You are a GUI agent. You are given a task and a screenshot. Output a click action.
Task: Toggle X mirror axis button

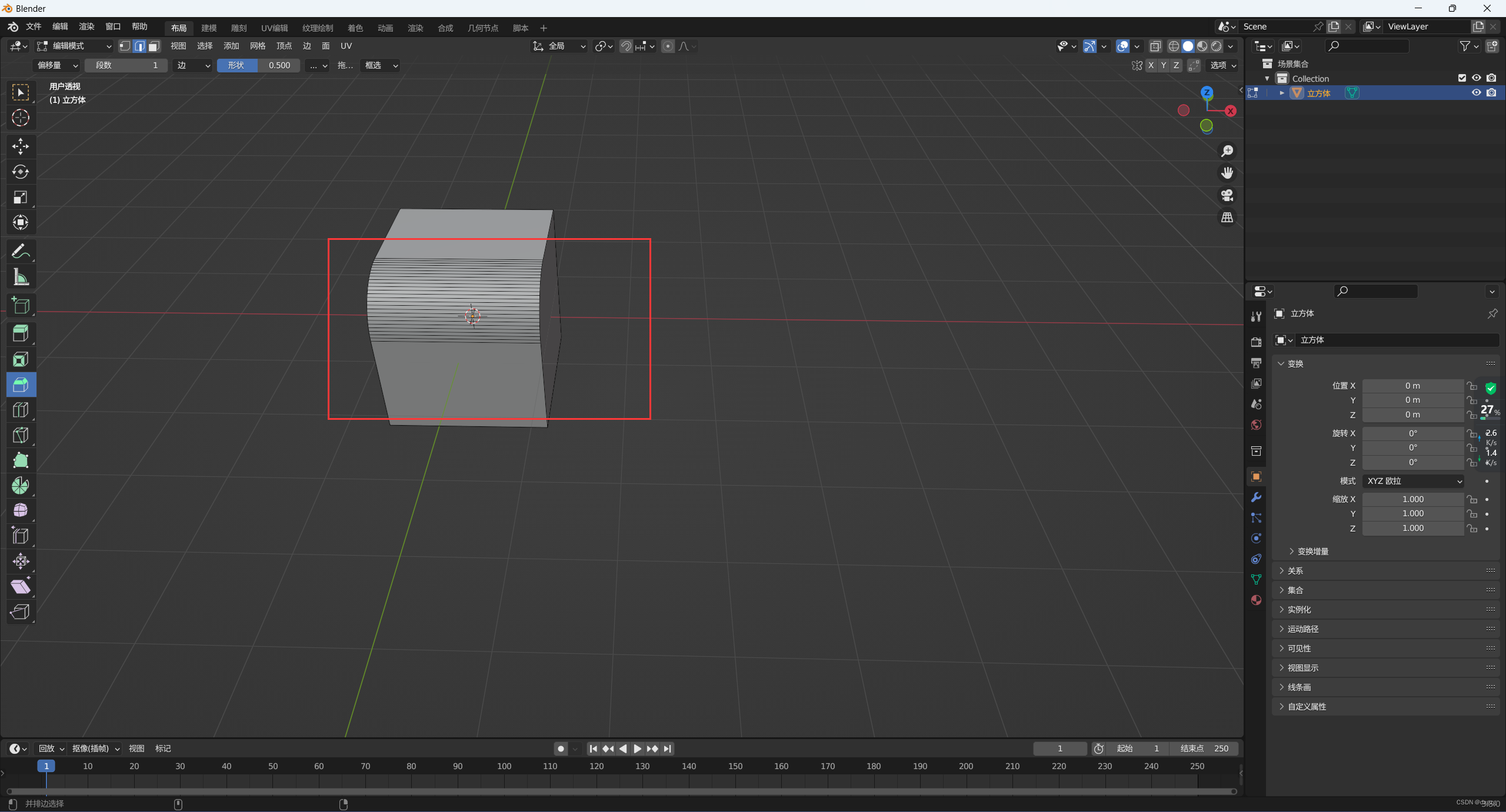tap(1151, 65)
